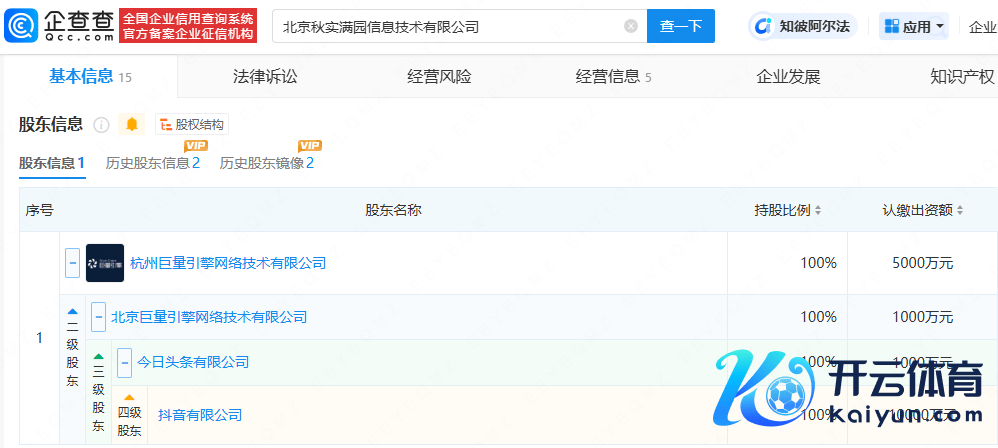This screenshot has width=998, height=448.
Task: Sort by 认缴出资额 column arrows
Action: (960, 211)
